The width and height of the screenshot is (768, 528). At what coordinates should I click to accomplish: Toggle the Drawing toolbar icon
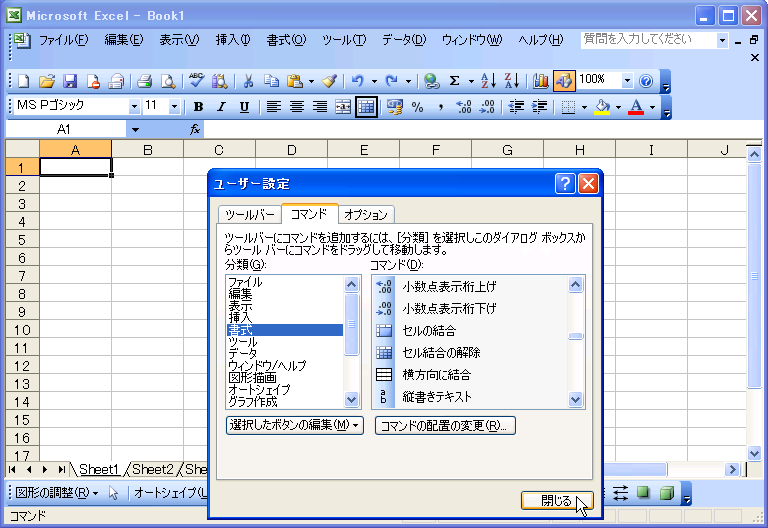pos(564,81)
